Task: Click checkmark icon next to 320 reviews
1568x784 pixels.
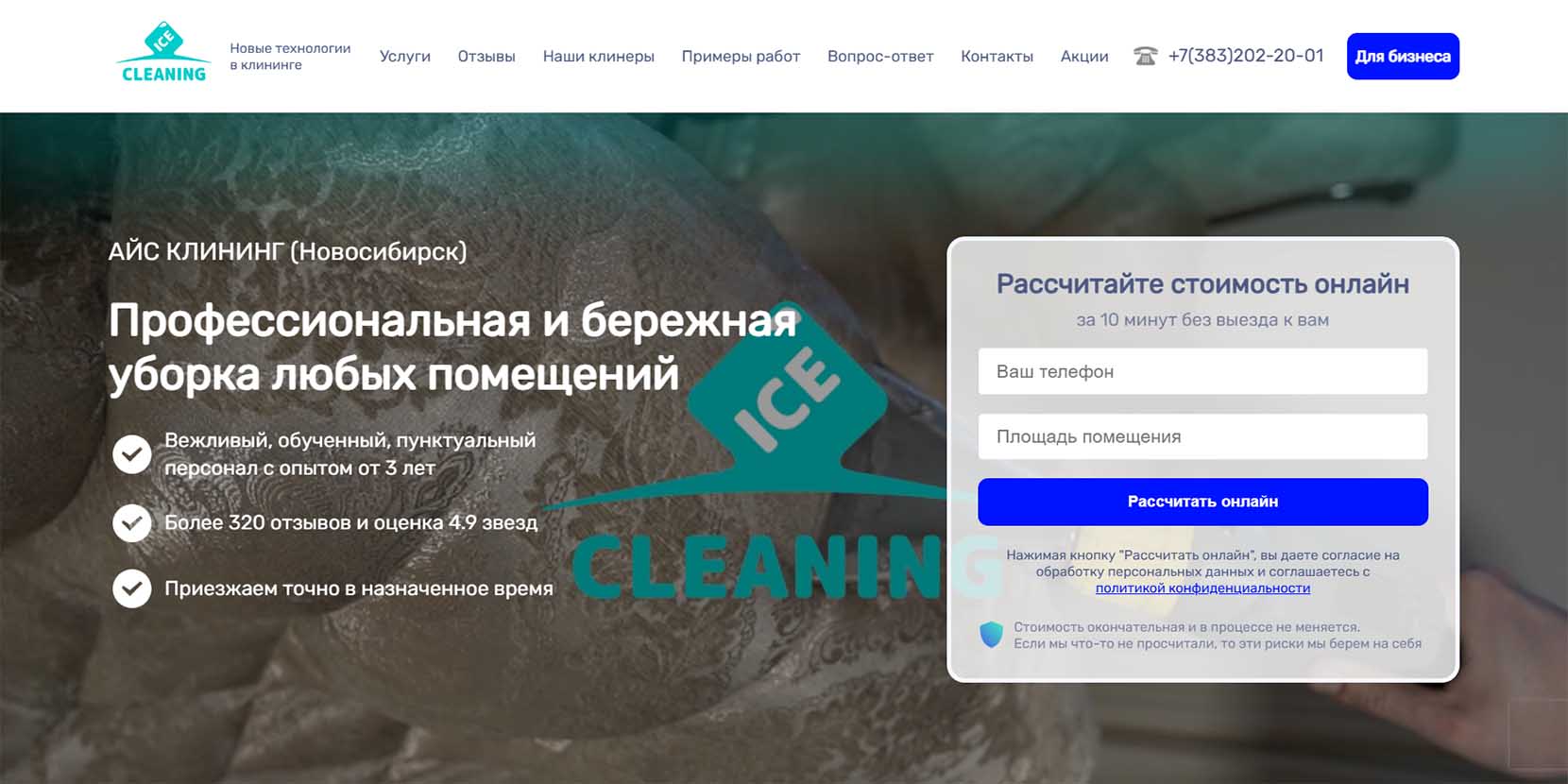Action: (x=132, y=522)
